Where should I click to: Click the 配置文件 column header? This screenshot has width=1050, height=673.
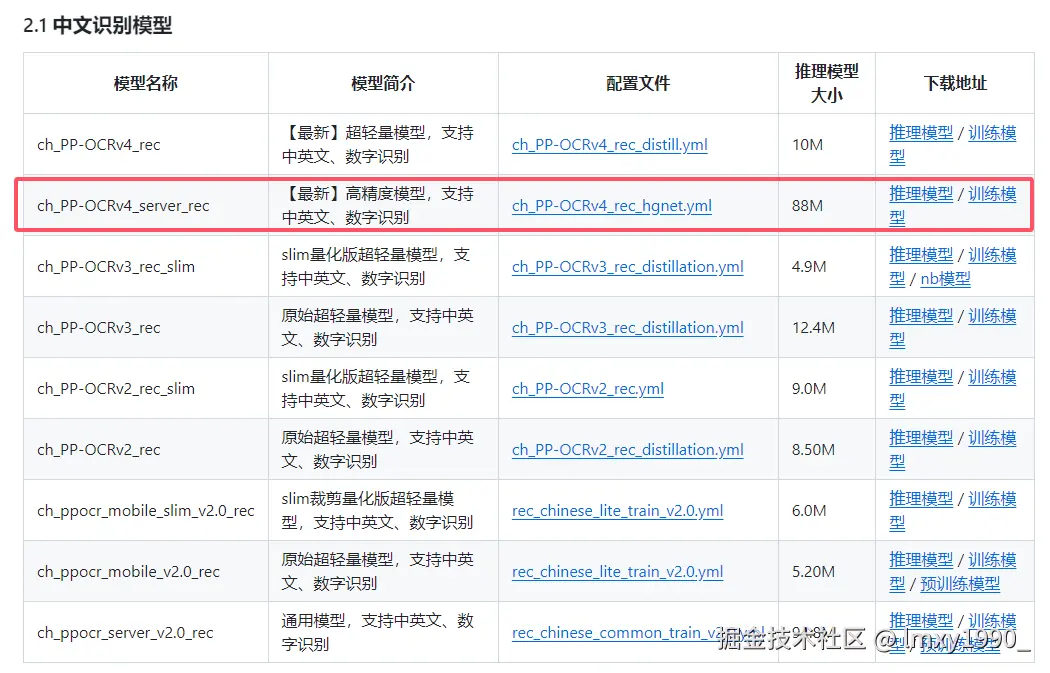638,83
